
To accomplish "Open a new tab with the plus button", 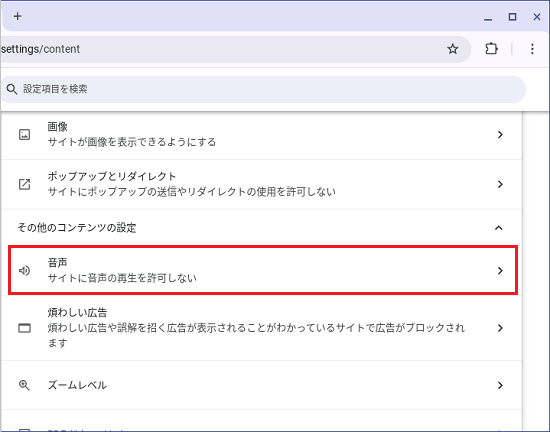I will click(x=18, y=16).
